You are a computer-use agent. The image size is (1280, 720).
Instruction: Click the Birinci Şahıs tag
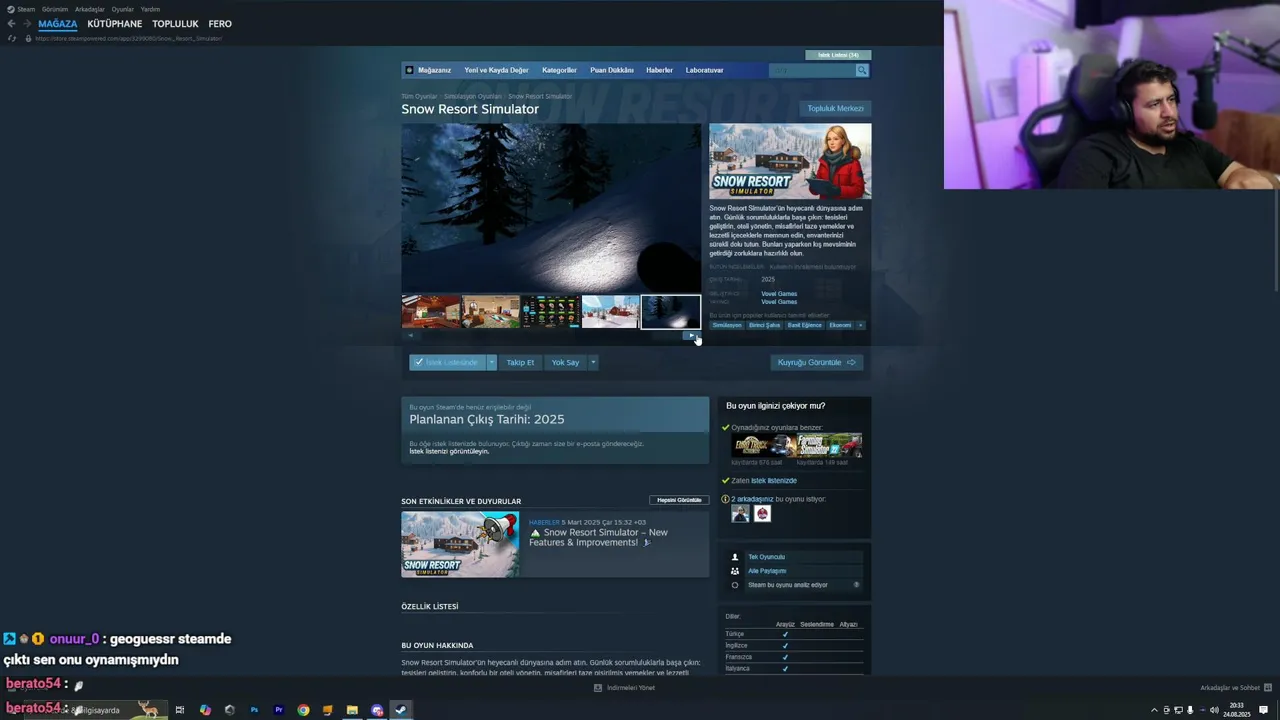pos(765,325)
